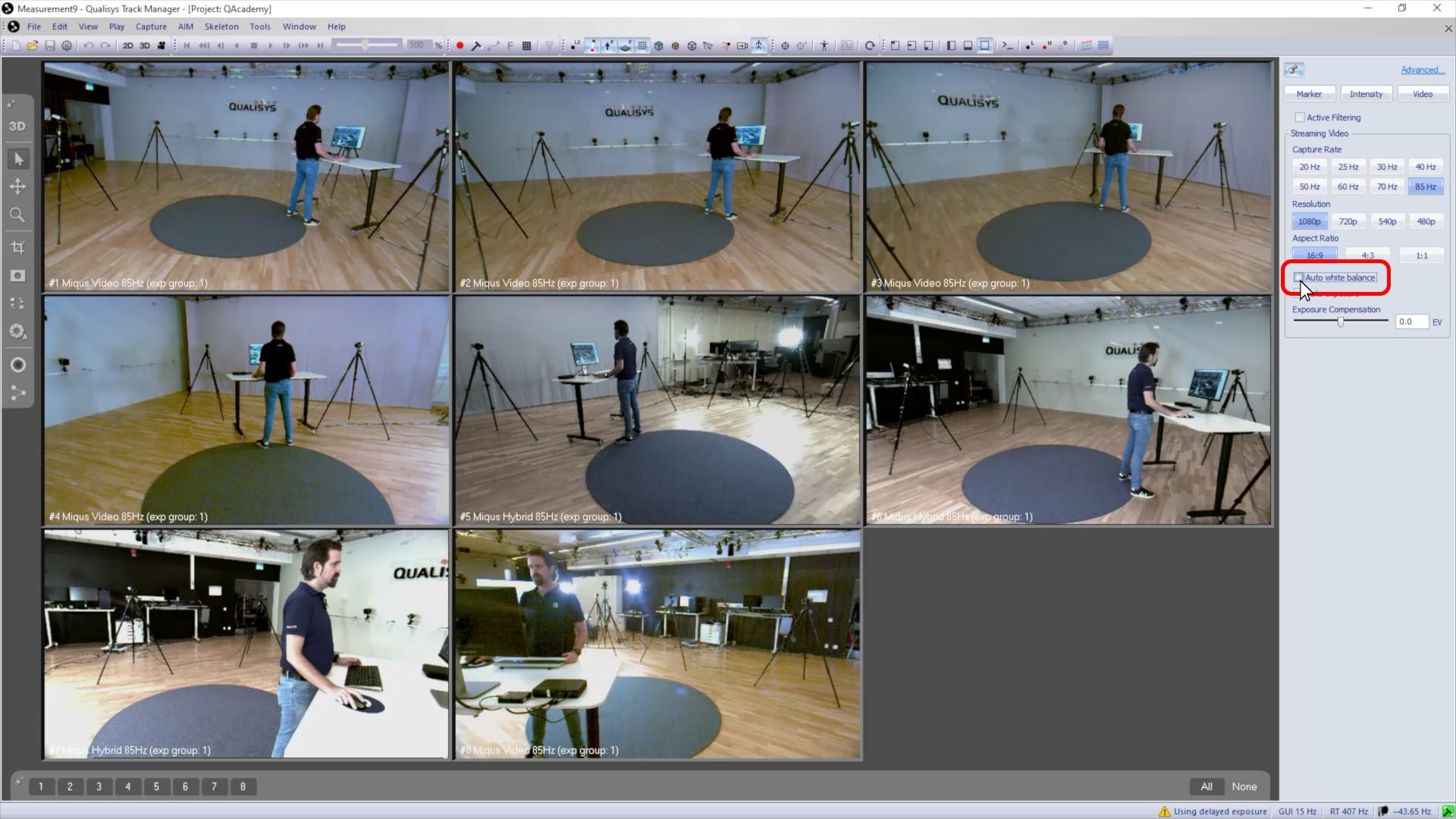Image resolution: width=1456 pixels, height=819 pixels.
Task: Enable the Auto white balance checkbox
Action: (1300, 278)
